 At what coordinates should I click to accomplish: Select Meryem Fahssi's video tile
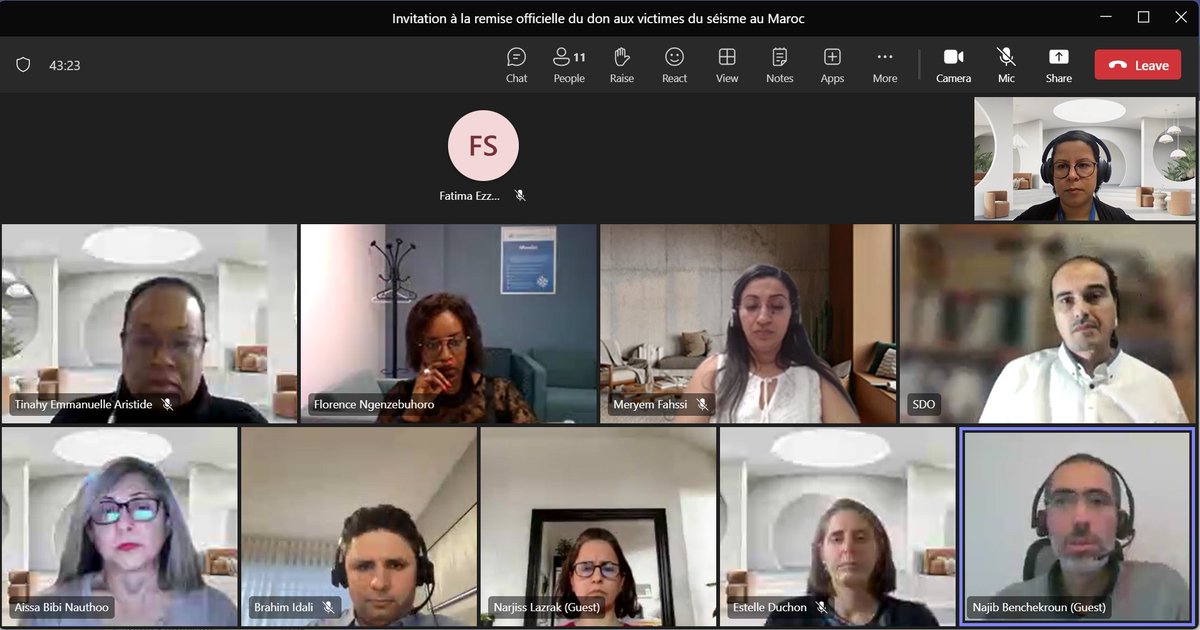747,324
